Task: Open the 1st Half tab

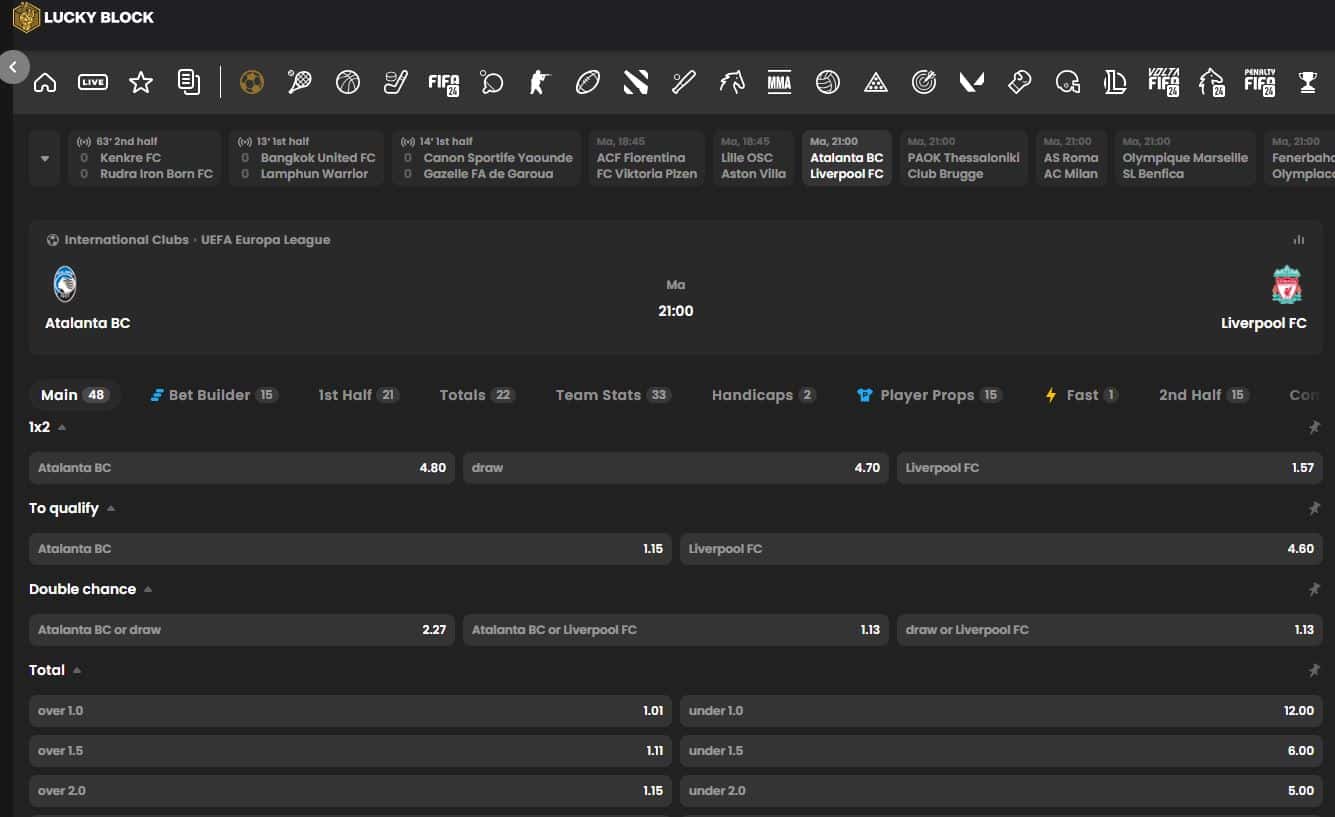Action: pos(358,395)
